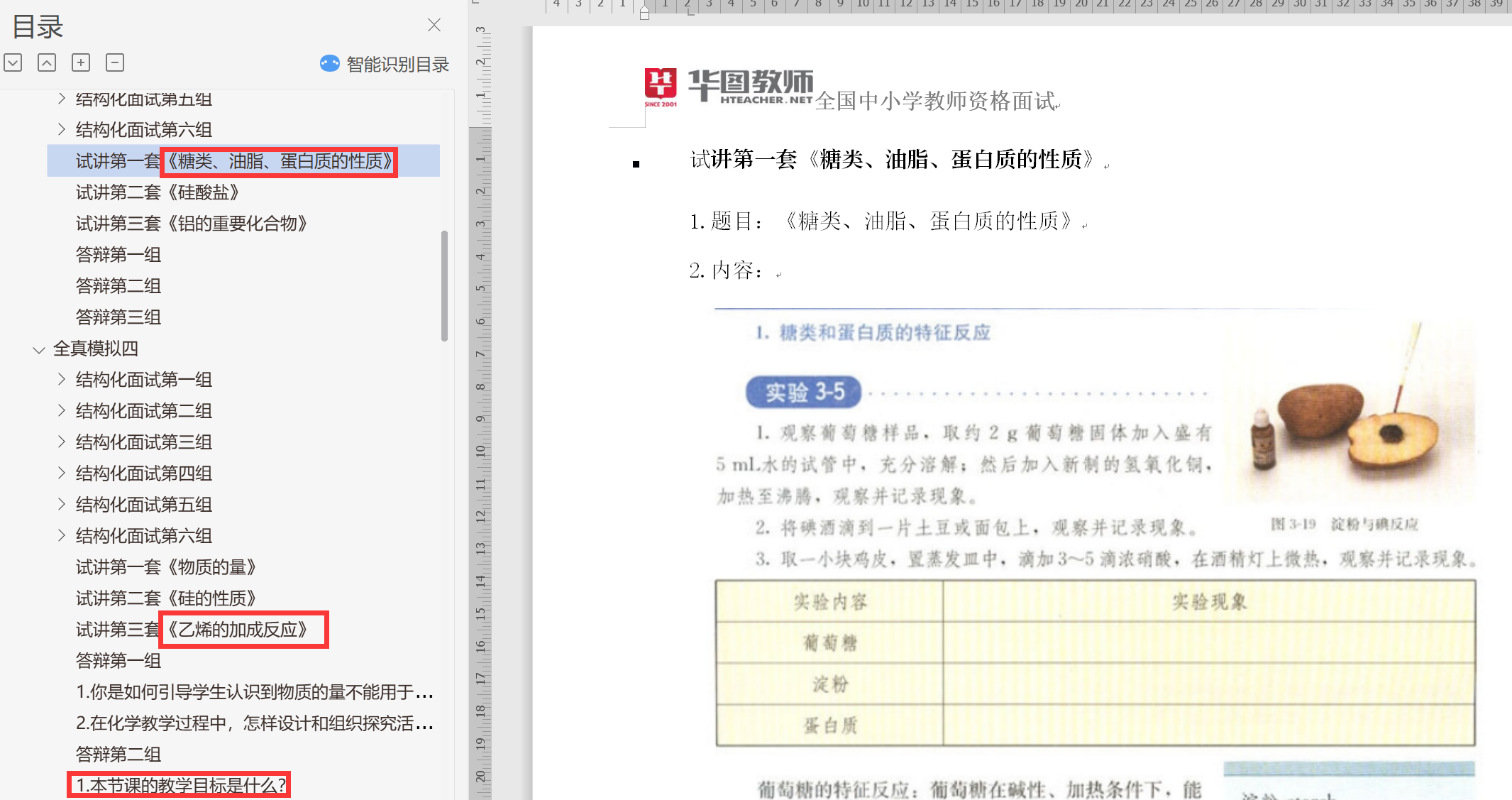Jump to 试讲第二套《硅酸盐》heading
Image resolution: width=1512 pixels, height=800 pixels.
158,192
